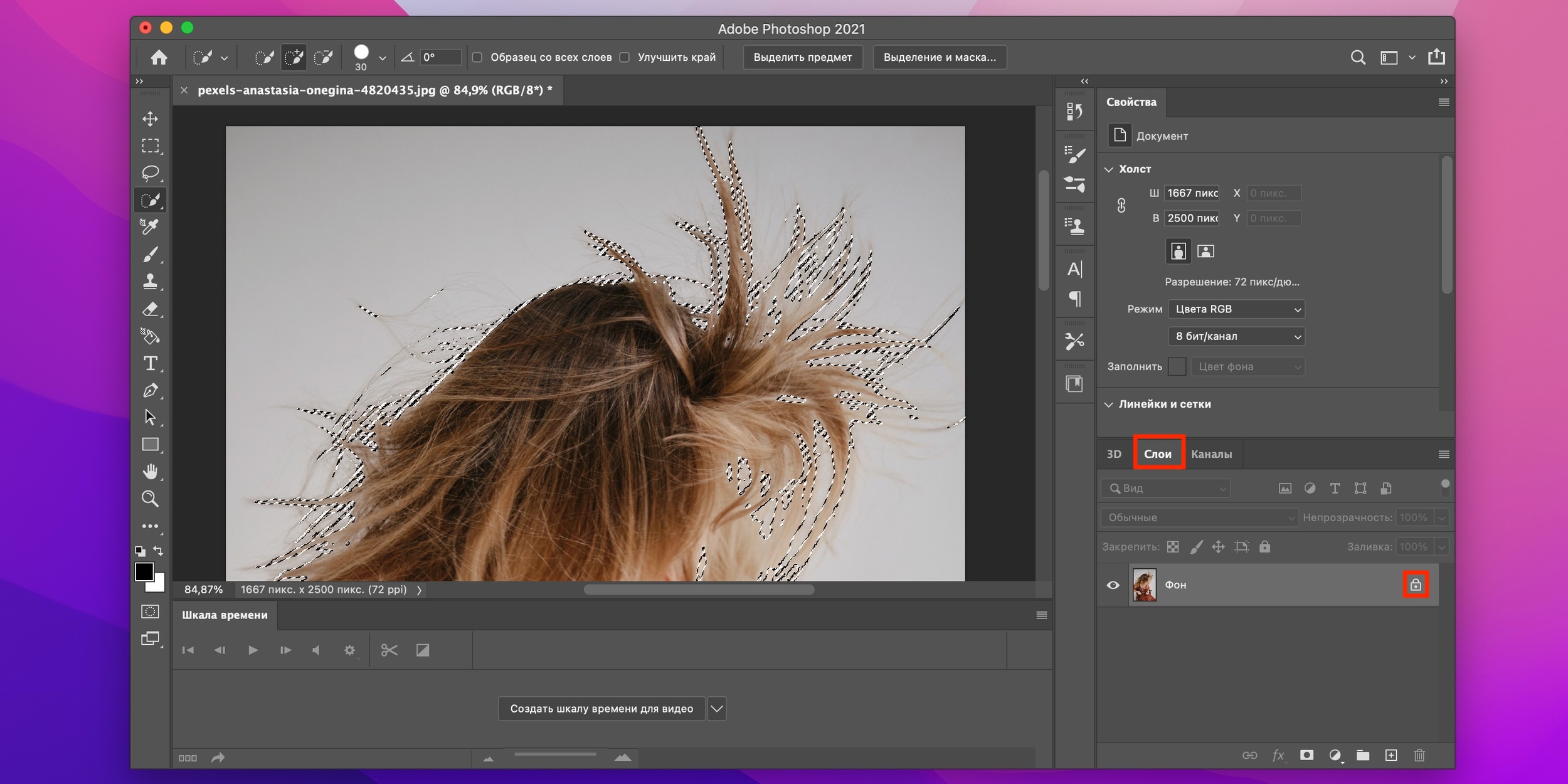Select the Horizontal Type tool
This screenshot has height=784, width=1568.
click(x=150, y=364)
